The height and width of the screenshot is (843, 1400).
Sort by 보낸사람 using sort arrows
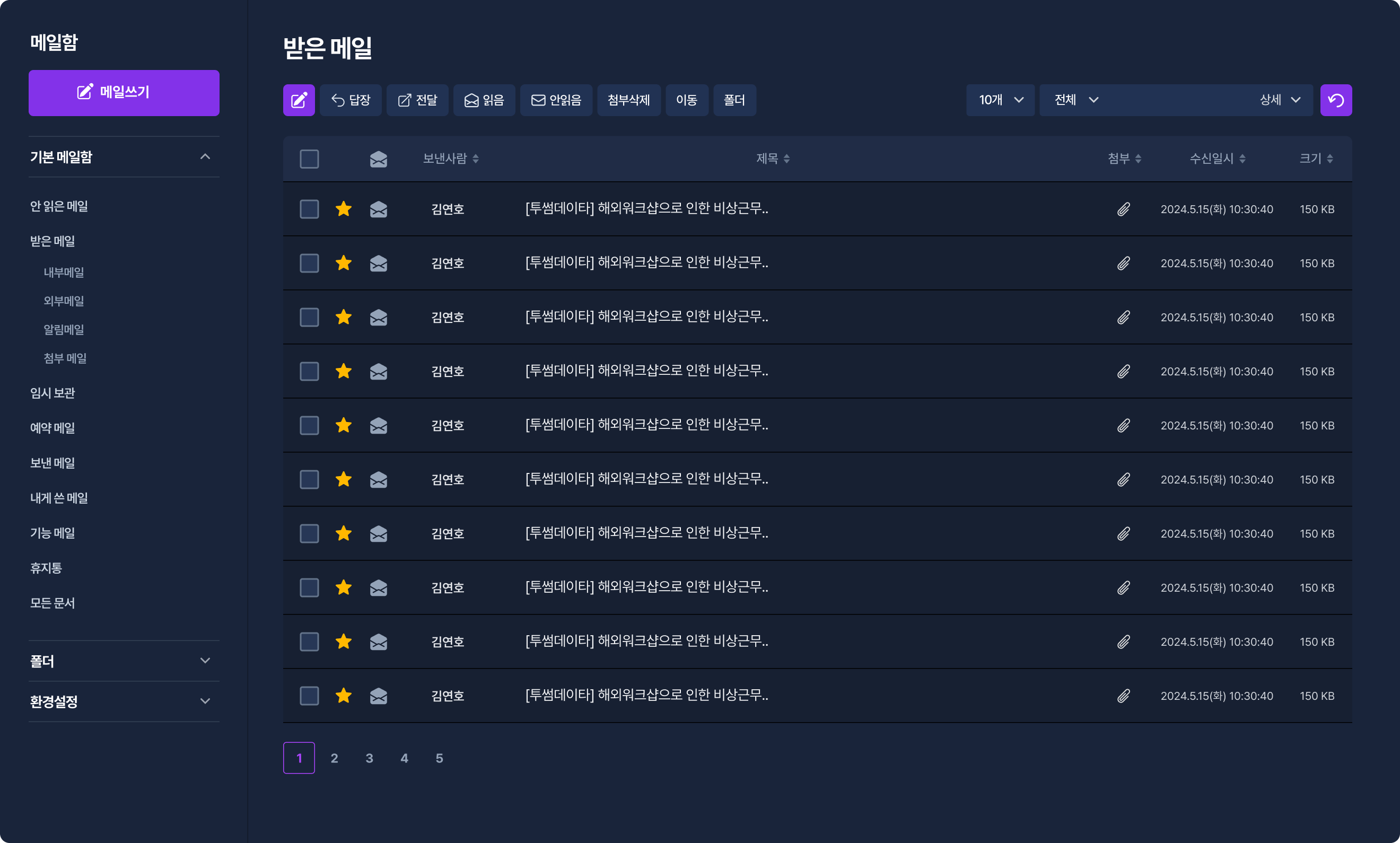point(476,159)
